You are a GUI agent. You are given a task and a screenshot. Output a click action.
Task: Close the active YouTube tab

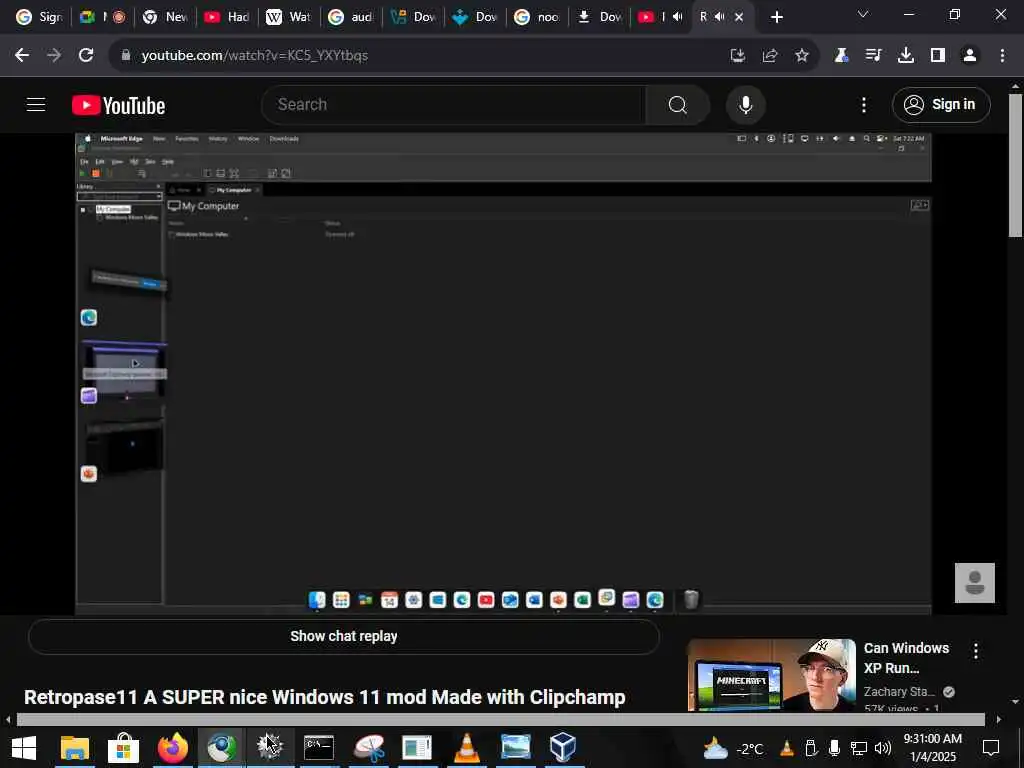[739, 17]
